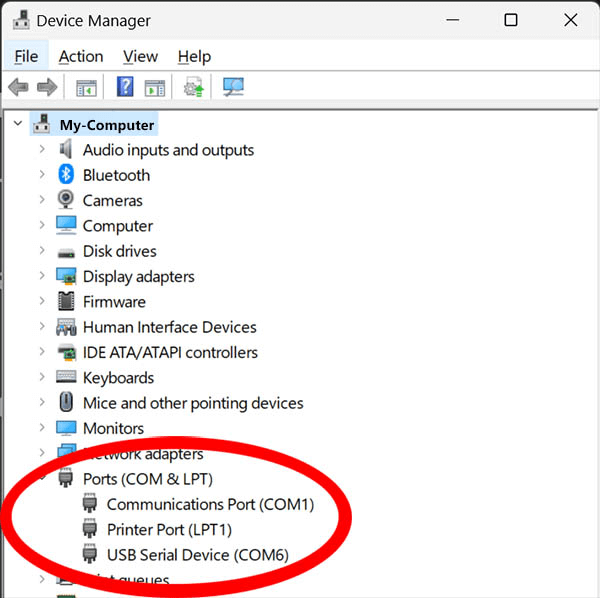Viewport: 600px width, 598px height.
Task: Click the Forward arrow toolbar button
Action: click(47, 87)
